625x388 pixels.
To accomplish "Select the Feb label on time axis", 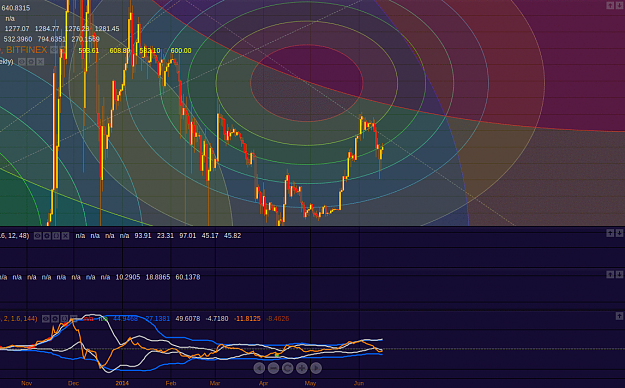I will click(x=171, y=383).
